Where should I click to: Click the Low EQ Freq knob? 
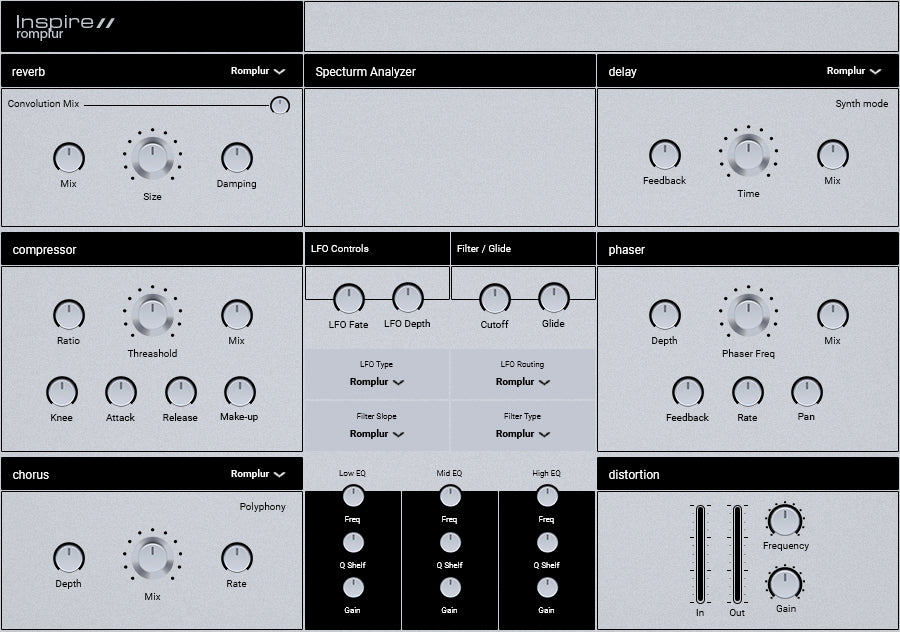pos(353,497)
